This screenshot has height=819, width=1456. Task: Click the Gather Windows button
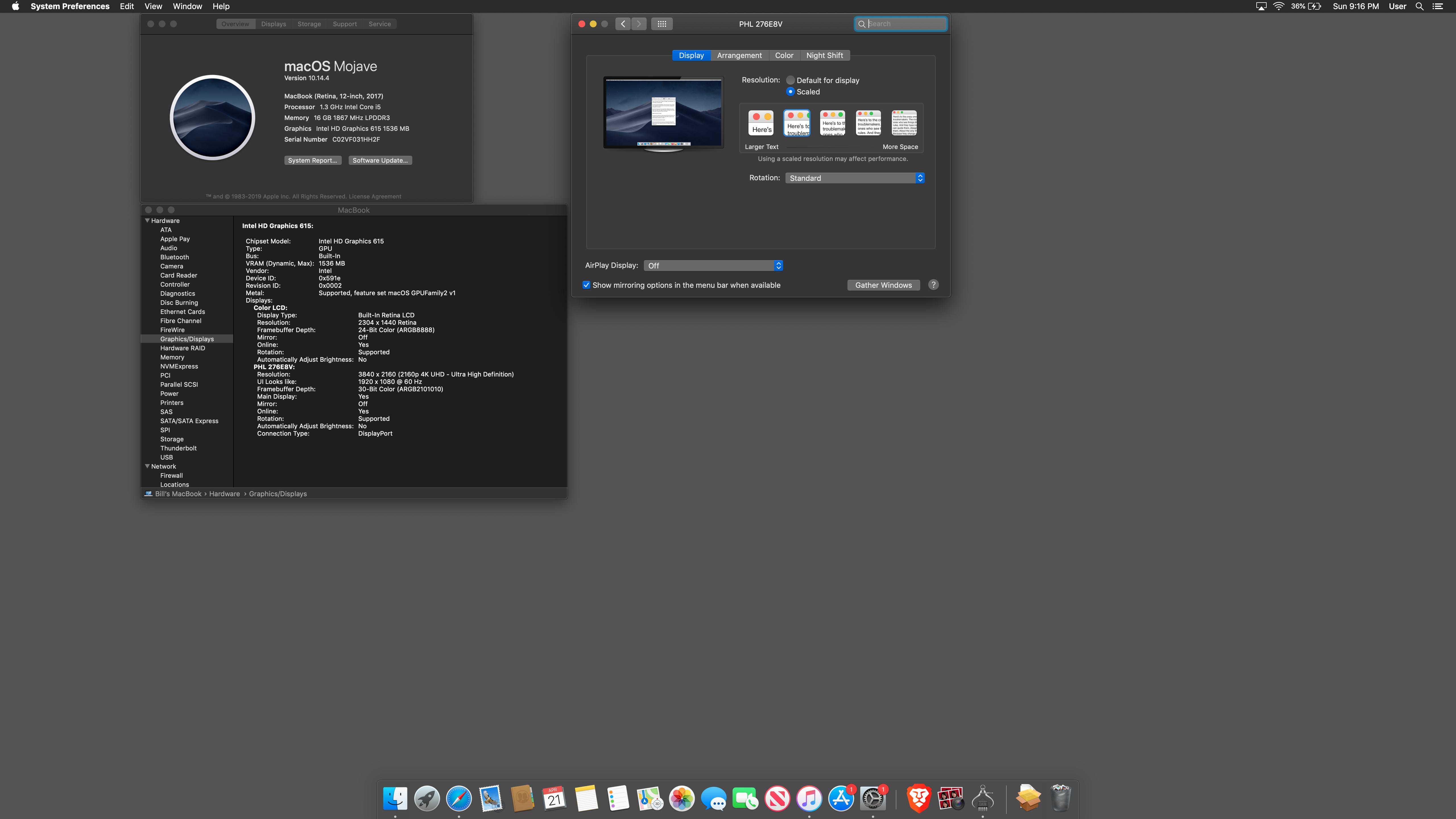click(883, 285)
